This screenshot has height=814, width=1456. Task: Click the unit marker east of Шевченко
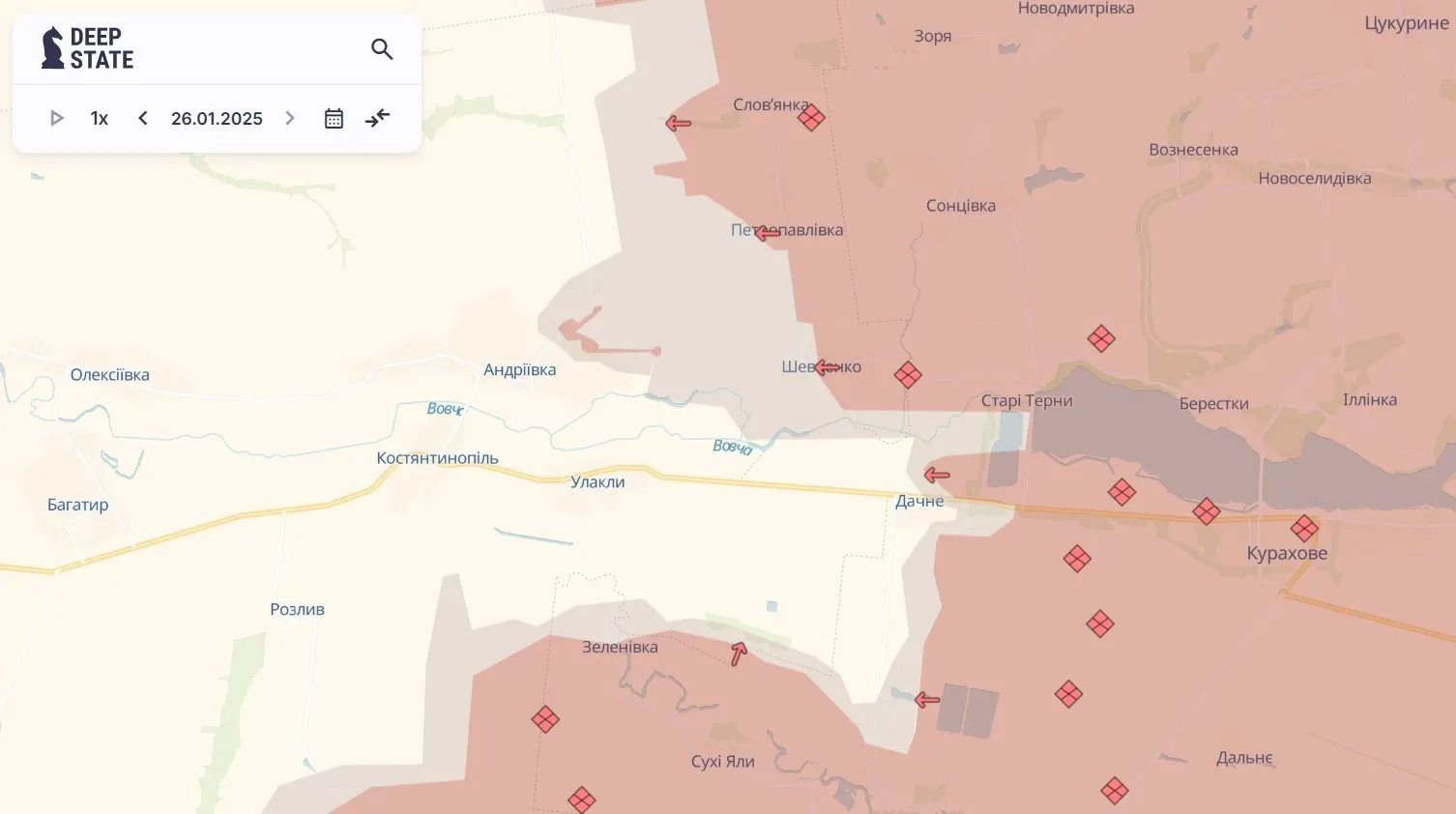pos(908,375)
